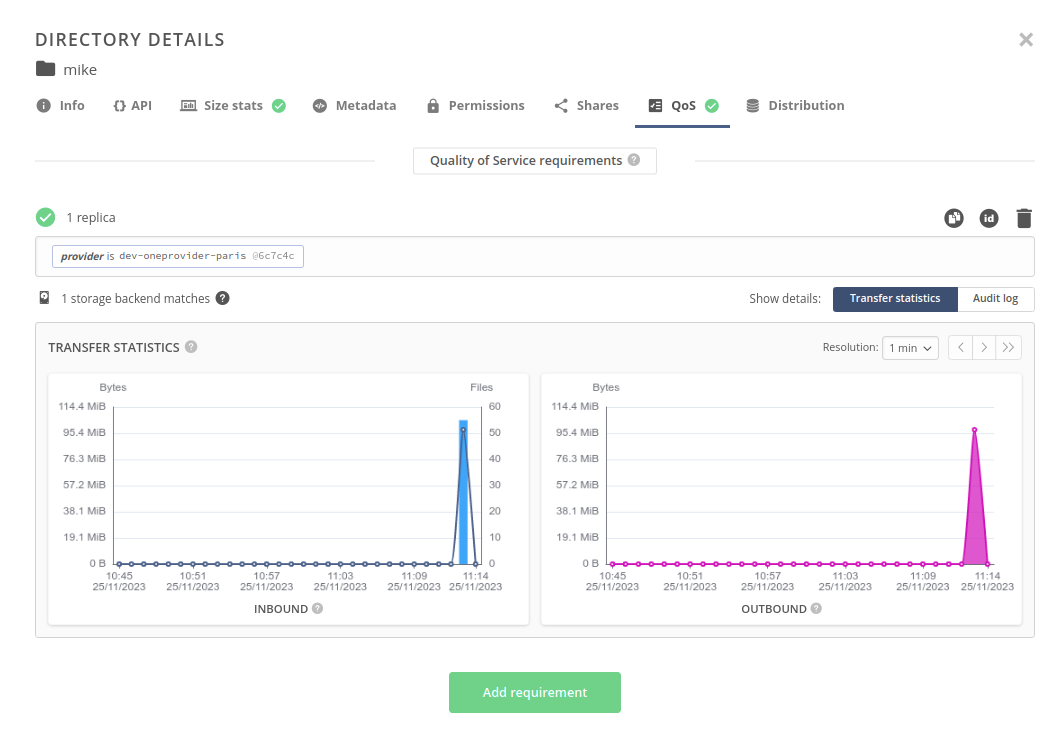The width and height of the screenshot is (1064, 730).
Task: Click the requirement id icon
Action: [989, 218]
